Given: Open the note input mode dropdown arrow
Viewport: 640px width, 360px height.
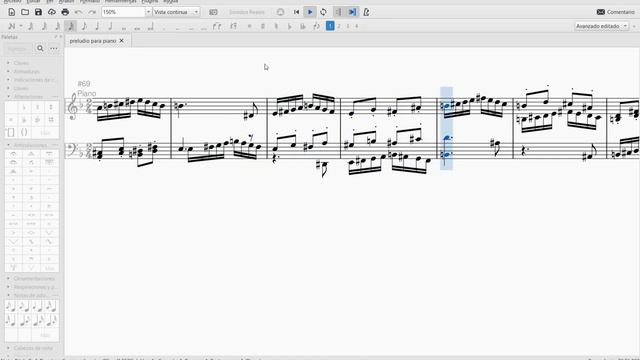Looking at the screenshot, I should (x=21, y=26).
